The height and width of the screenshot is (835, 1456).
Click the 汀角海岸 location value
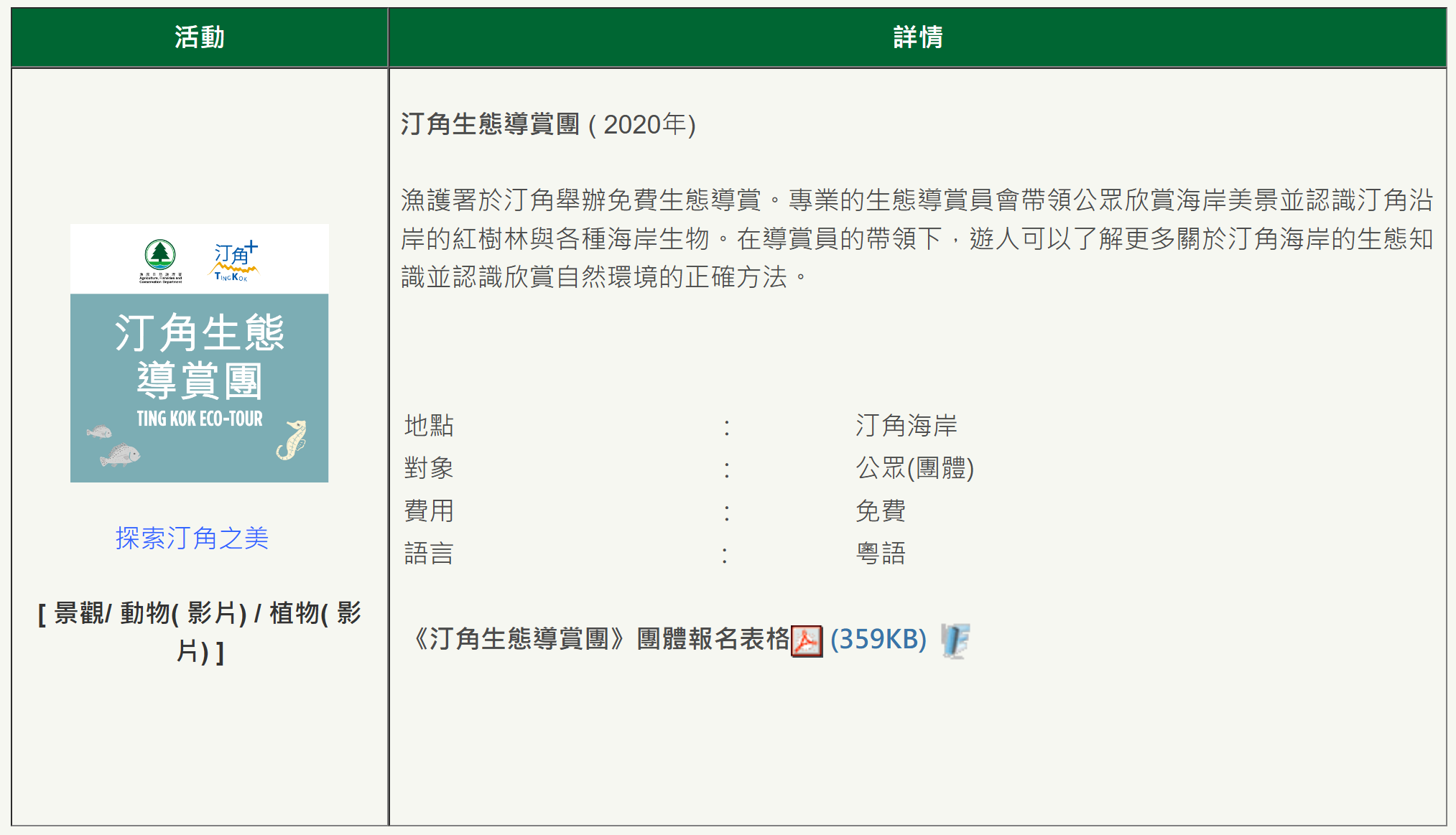906,426
